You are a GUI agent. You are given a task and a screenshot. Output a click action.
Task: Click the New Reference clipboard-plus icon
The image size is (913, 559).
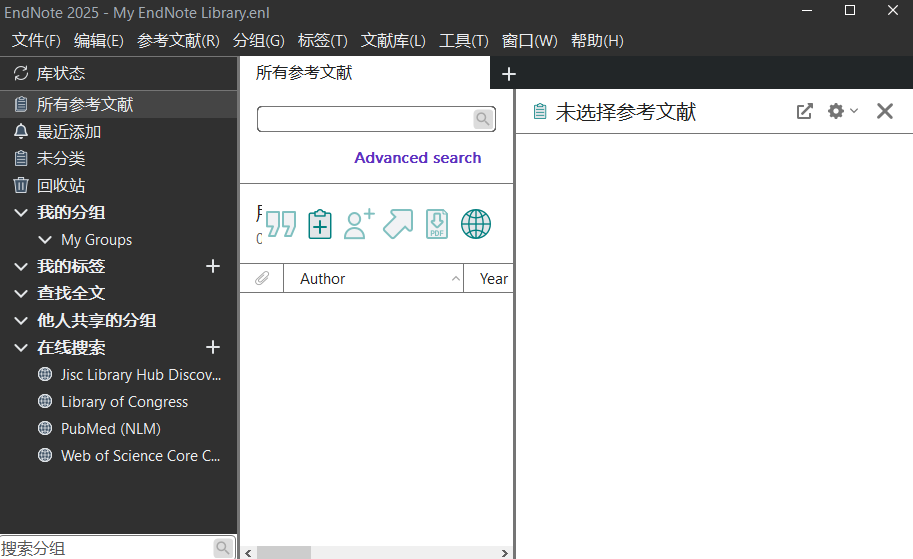point(320,224)
